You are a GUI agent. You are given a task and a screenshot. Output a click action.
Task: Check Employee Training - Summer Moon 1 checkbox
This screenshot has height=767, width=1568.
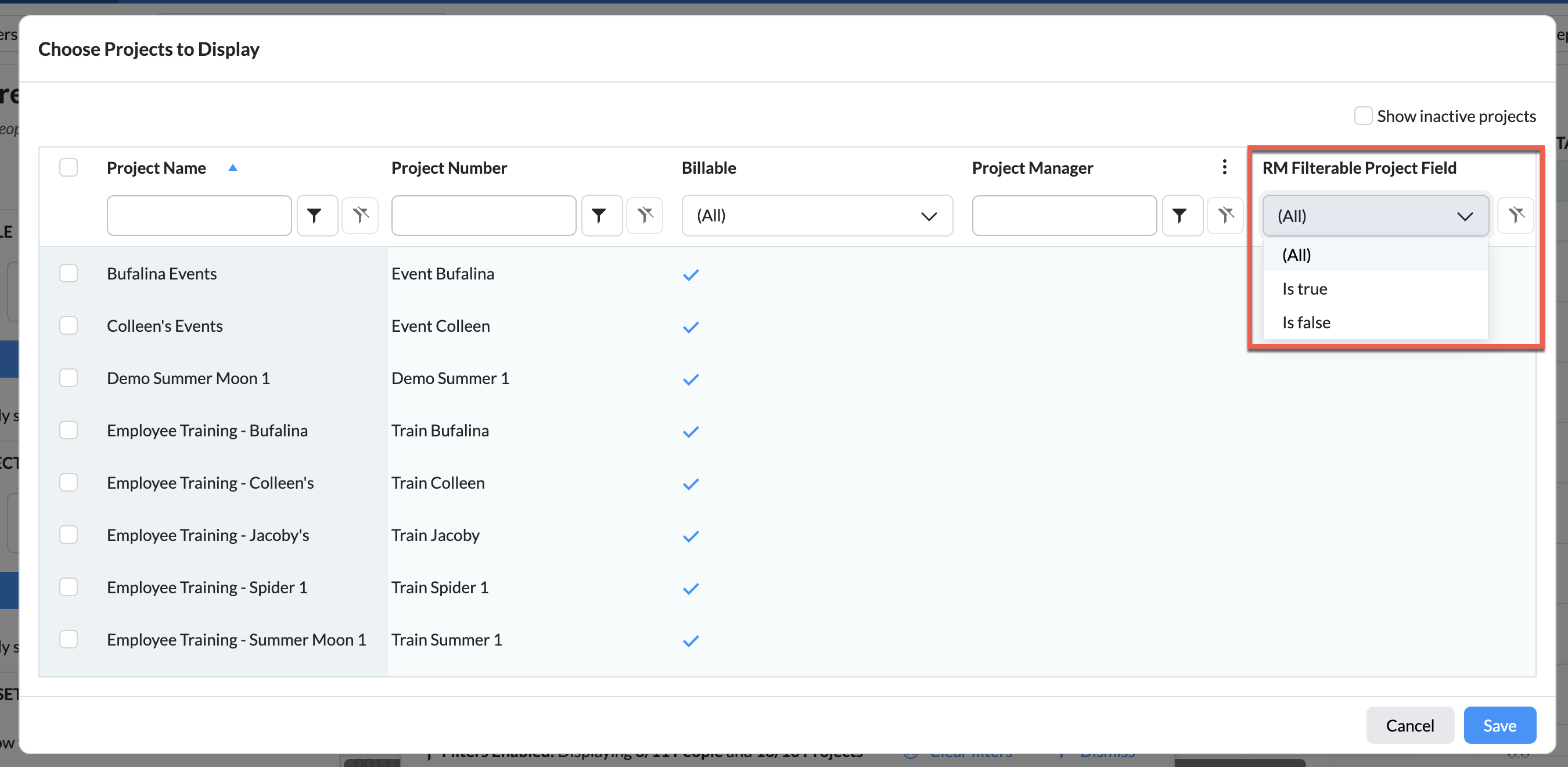coord(69,640)
